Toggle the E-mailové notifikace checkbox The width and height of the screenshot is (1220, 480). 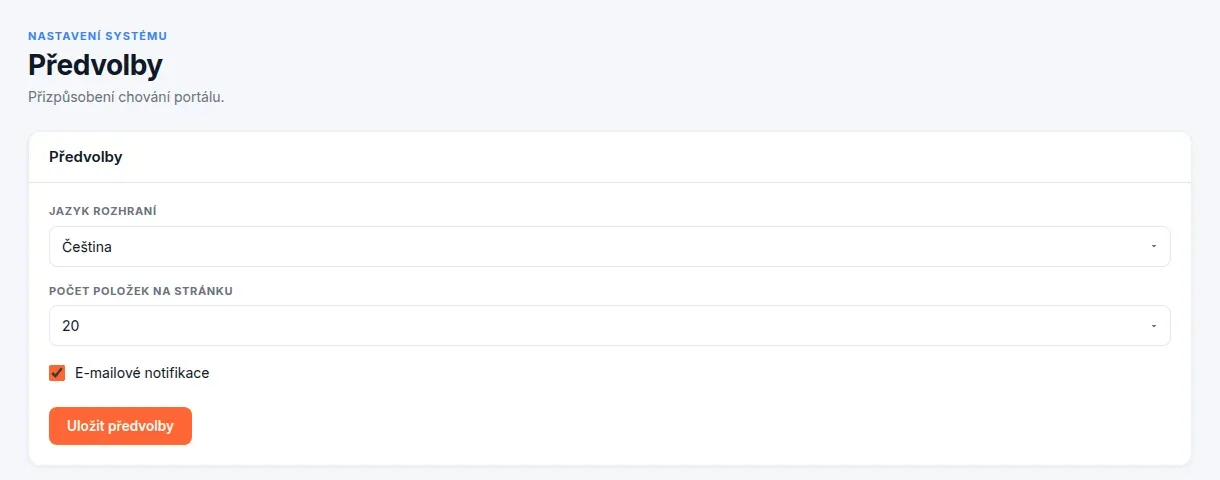click(x=57, y=373)
